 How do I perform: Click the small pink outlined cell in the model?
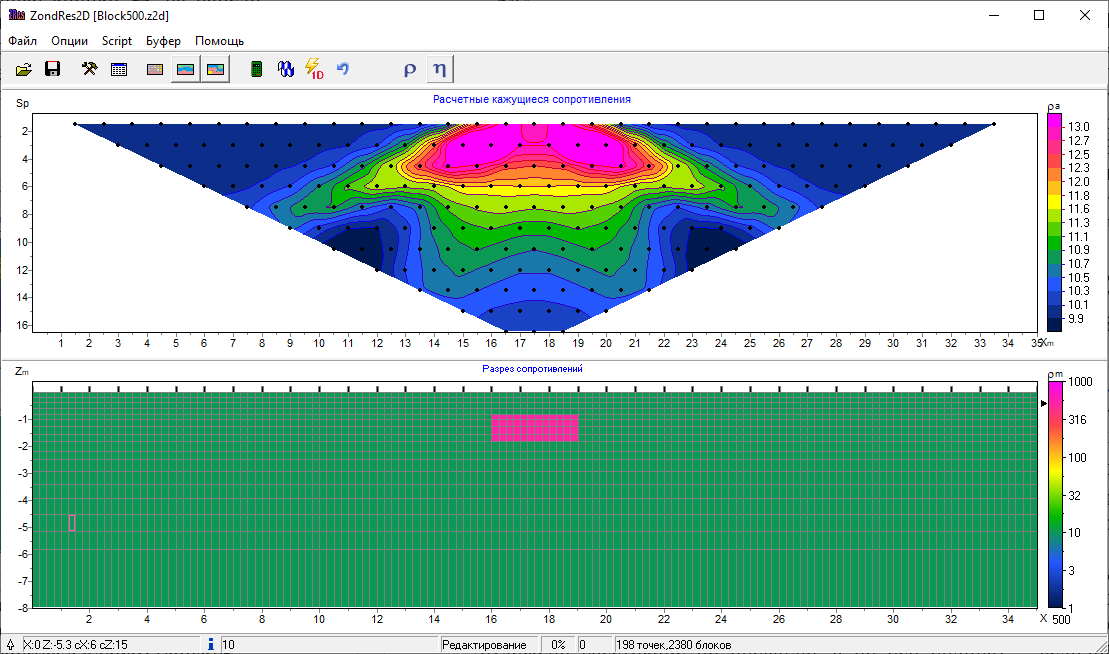(x=72, y=522)
